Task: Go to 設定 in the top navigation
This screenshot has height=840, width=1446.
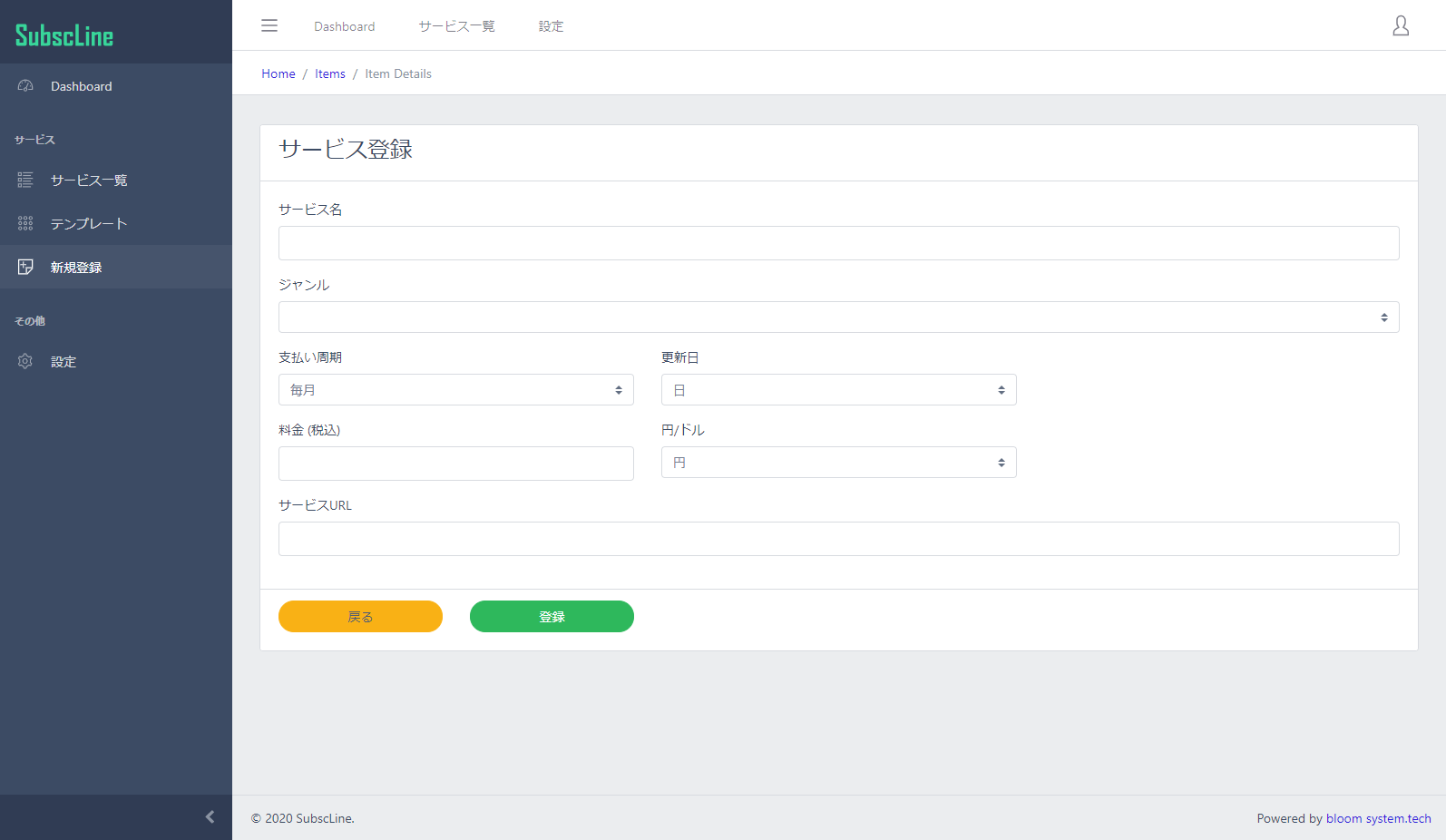Action: point(551,26)
